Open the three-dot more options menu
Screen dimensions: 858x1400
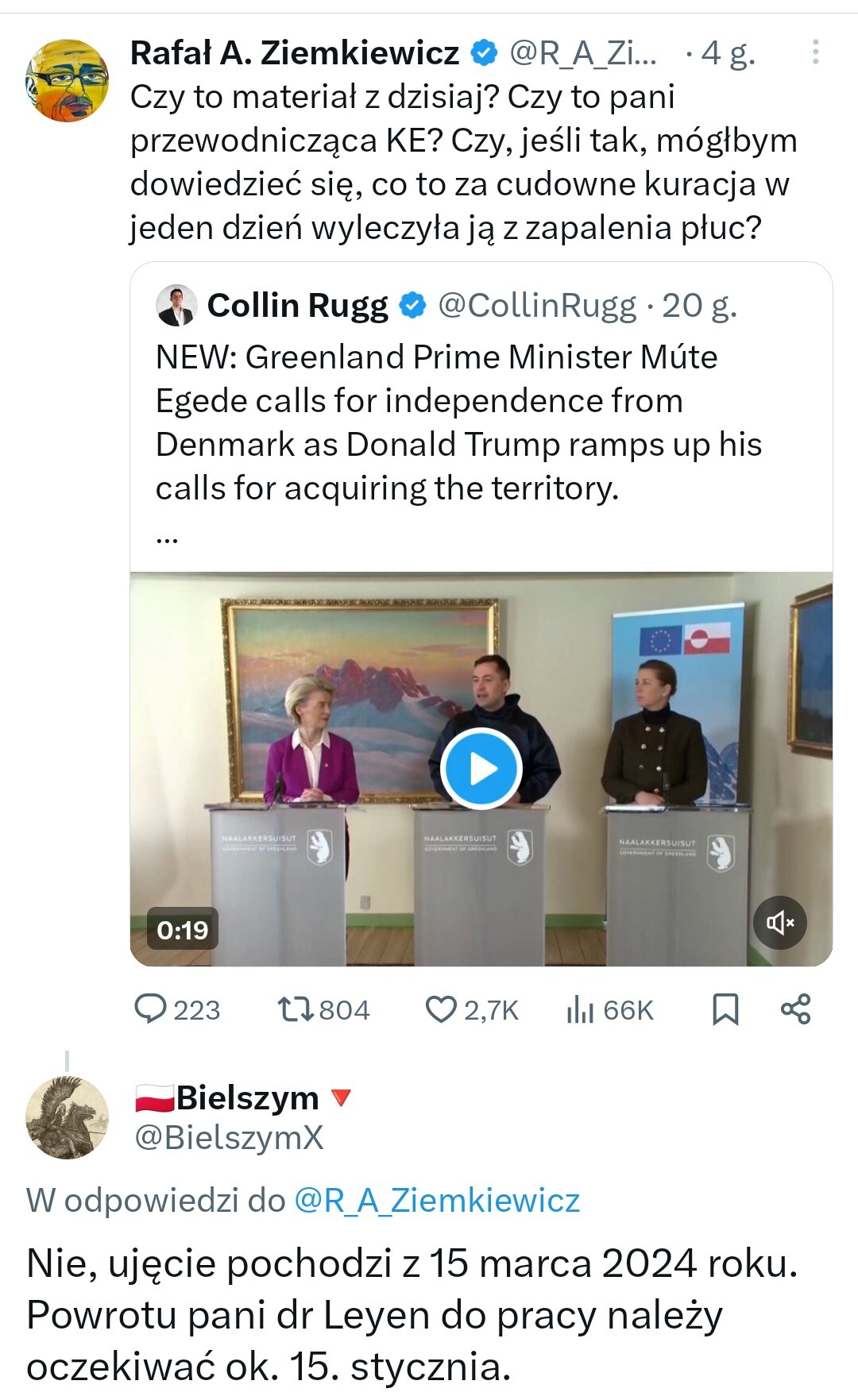pyautogui.click(x=815, y=52)
